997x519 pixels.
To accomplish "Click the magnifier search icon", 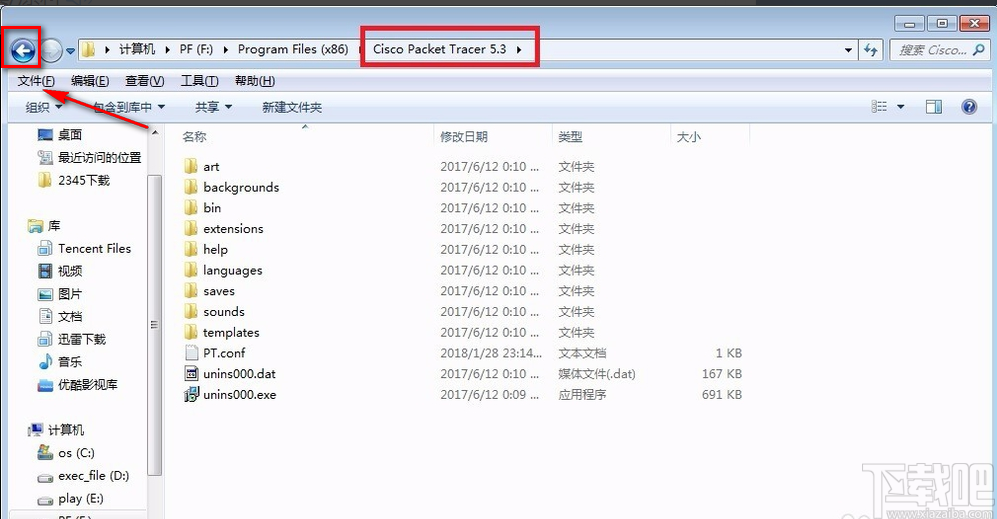I will [x=979, y=50].
